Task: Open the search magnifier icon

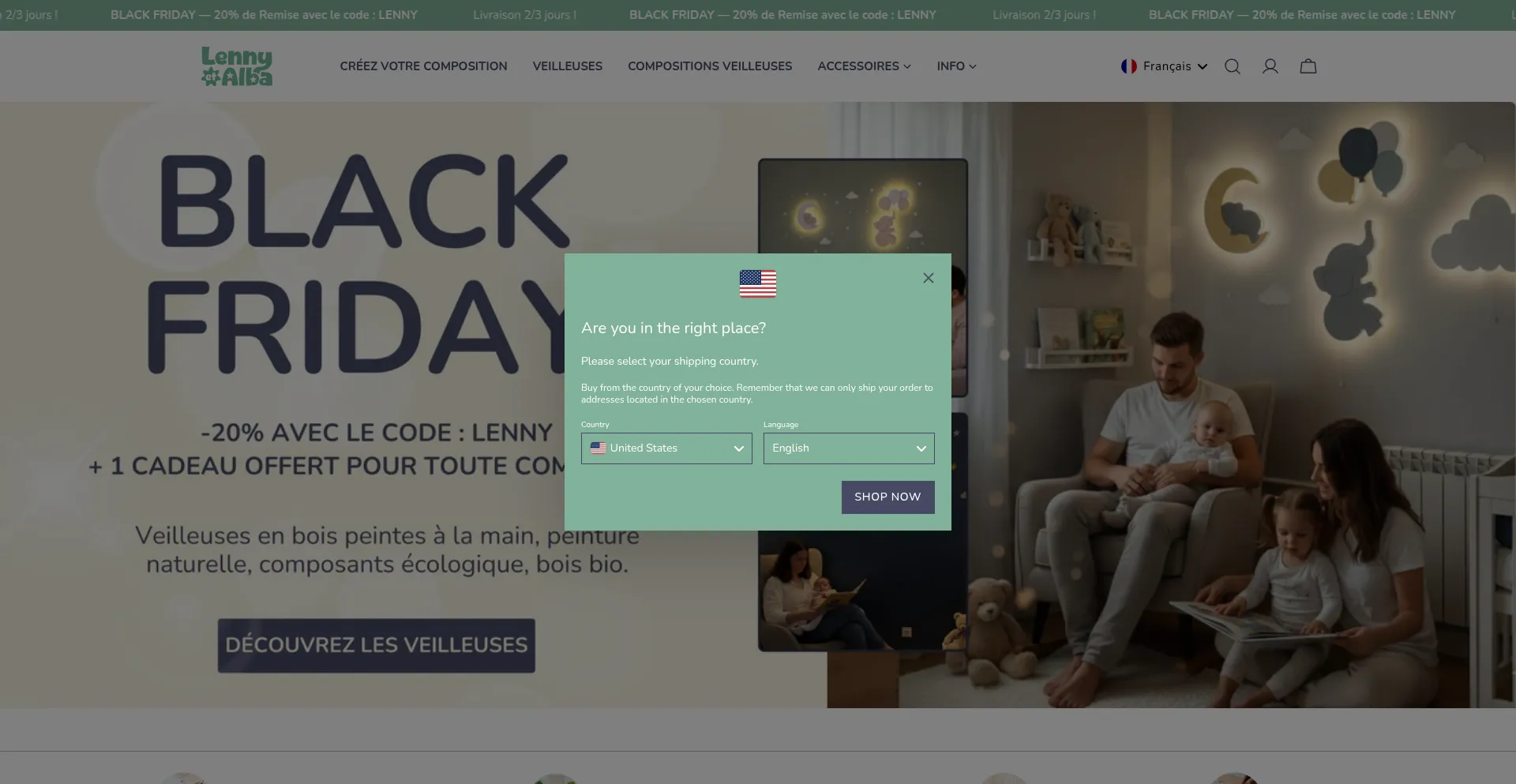Action: pos(1232,66)
